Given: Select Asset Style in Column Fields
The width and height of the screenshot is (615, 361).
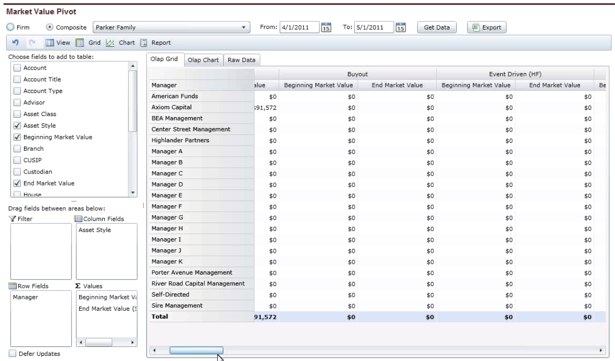Looking at the screenshot, I should pyautogui.click(x=95, y=230).
